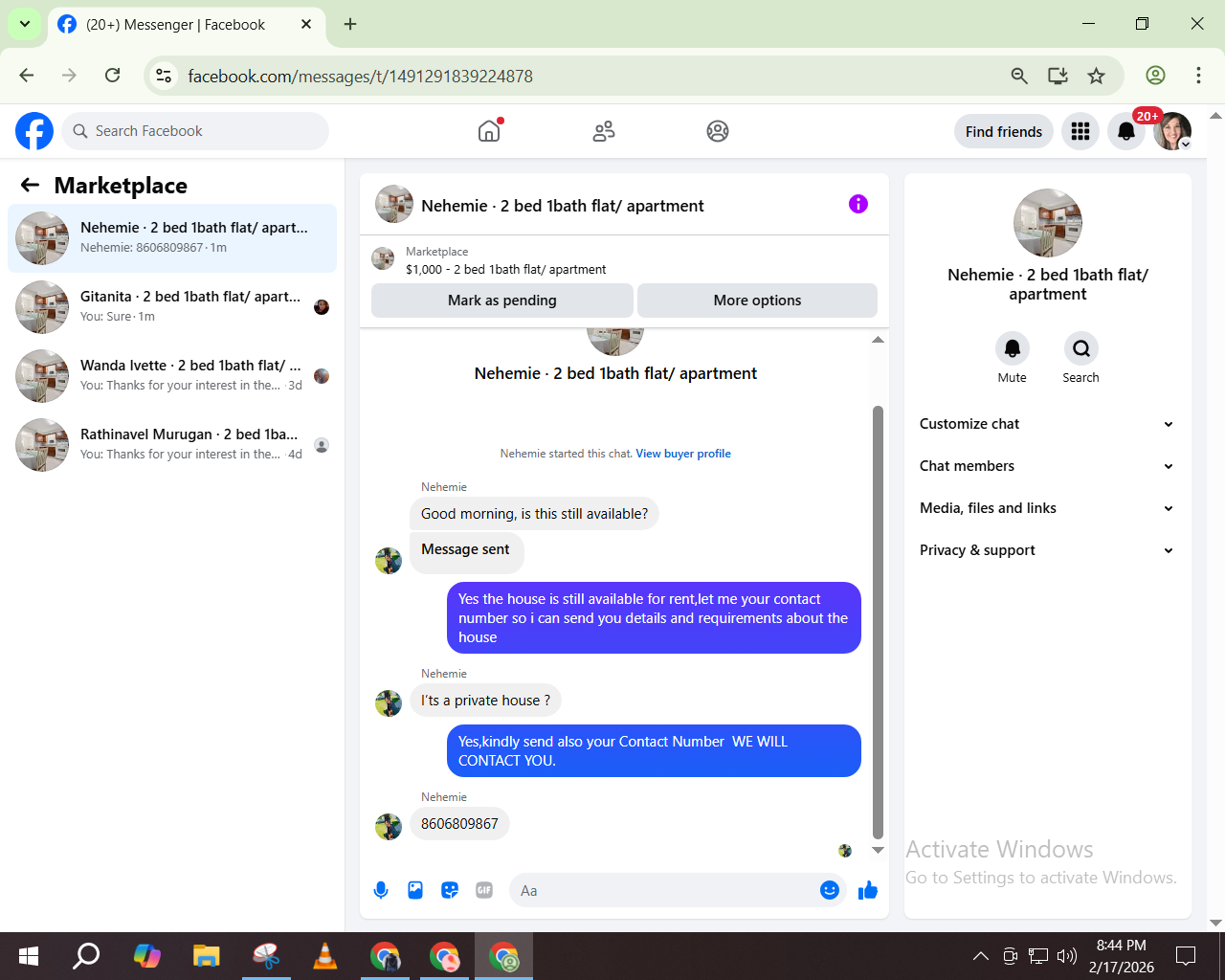Image resolution: width=1225 pixels, height=980 pixels.
Task: Open a new browser tab
Action: click(x=350, y=24)
